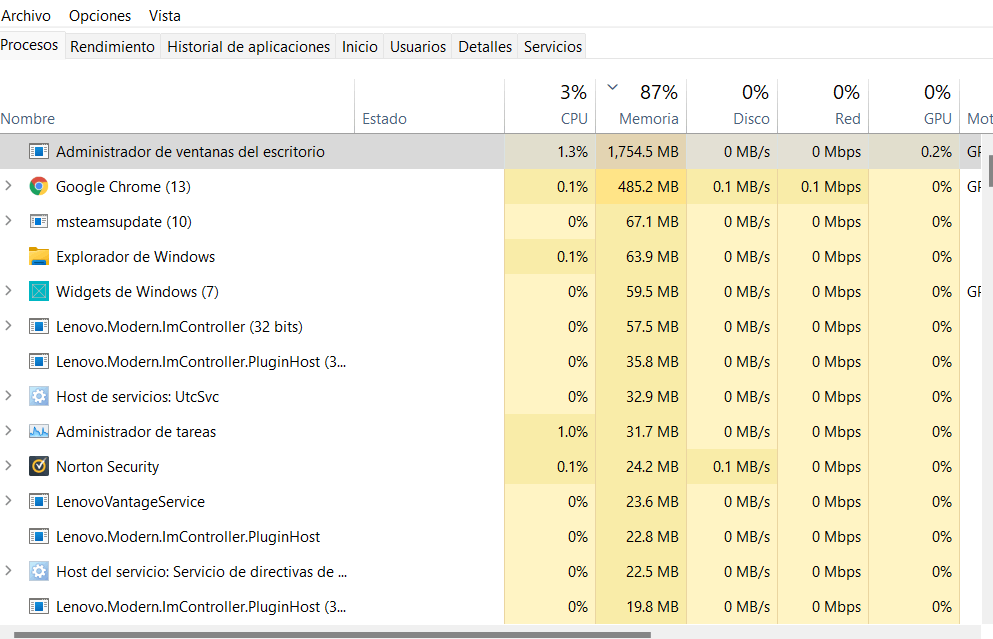Select the Procesos tab
This screenshot has height=639, width=993.
[x=30, y=45]
